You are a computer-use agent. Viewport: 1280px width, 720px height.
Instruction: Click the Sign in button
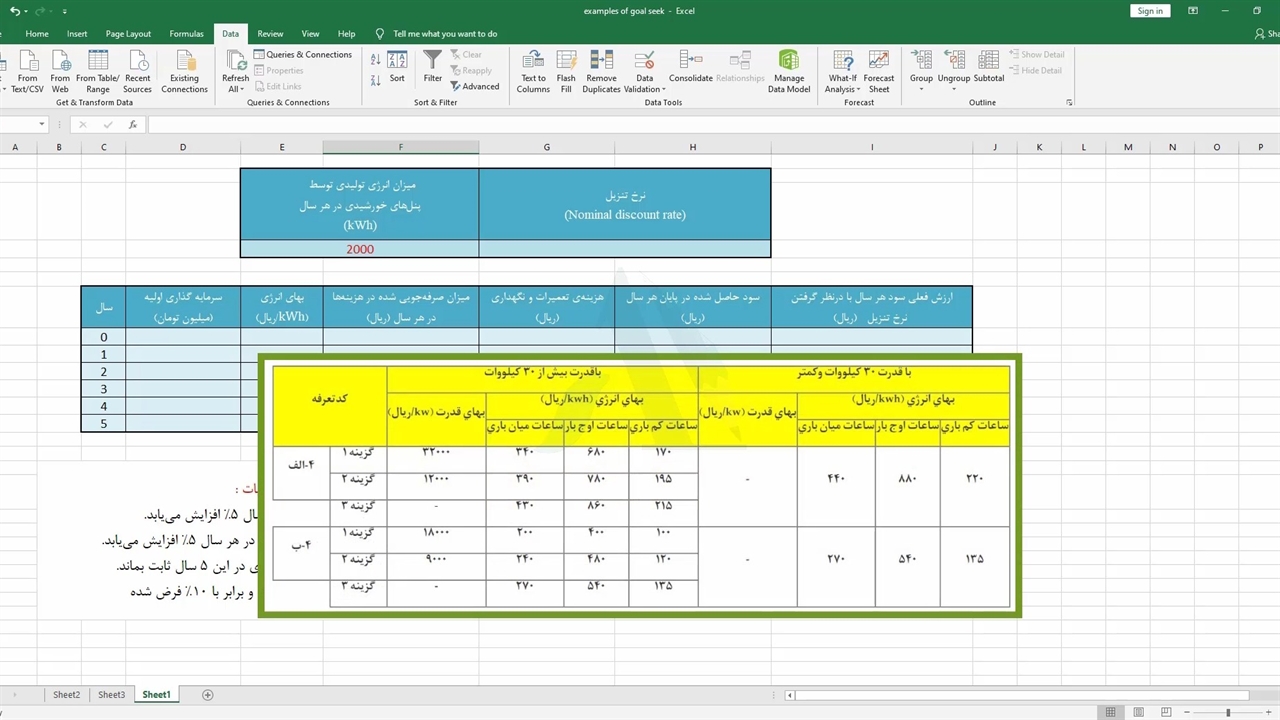1150,11
